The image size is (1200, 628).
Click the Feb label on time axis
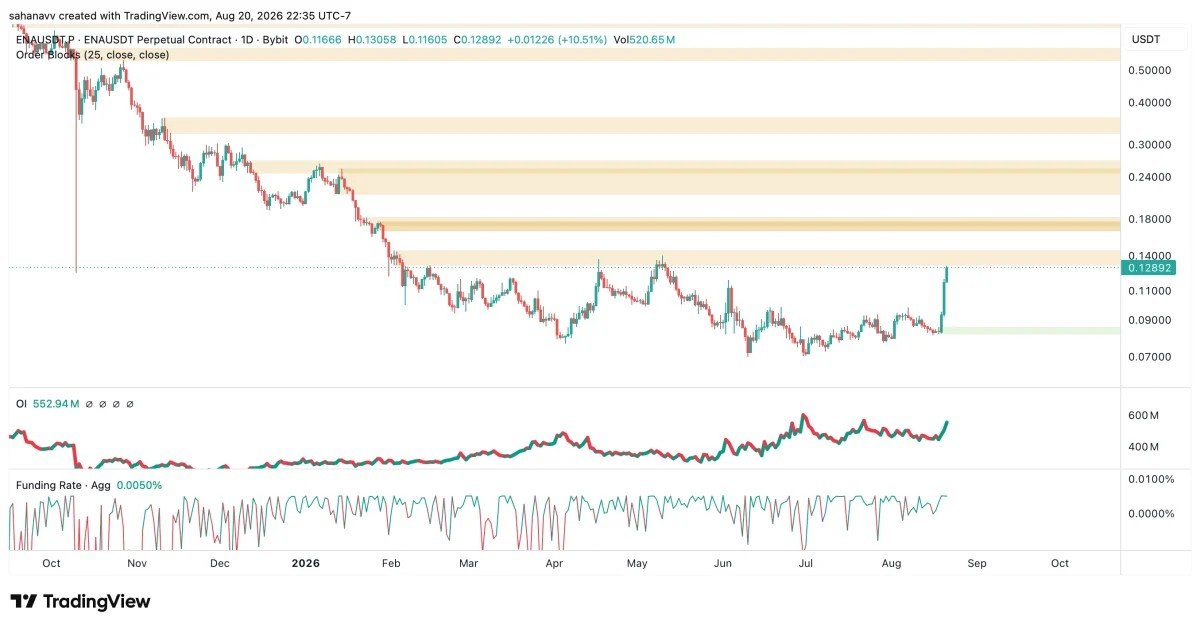[391, 563]
